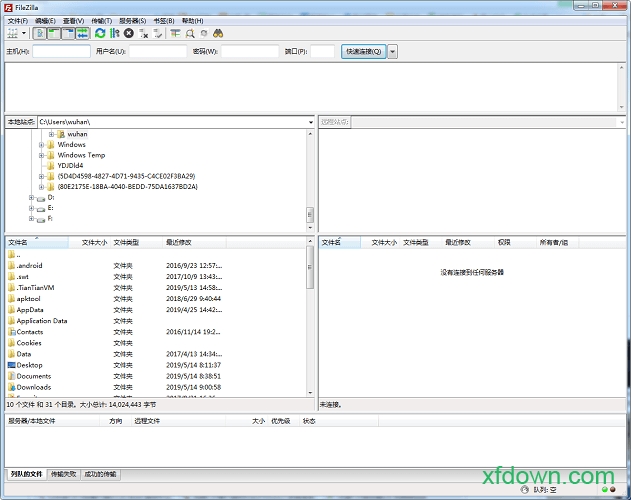Open the directory listing filters dialog
Screen dimensions: 631x500
click(175, 33)
